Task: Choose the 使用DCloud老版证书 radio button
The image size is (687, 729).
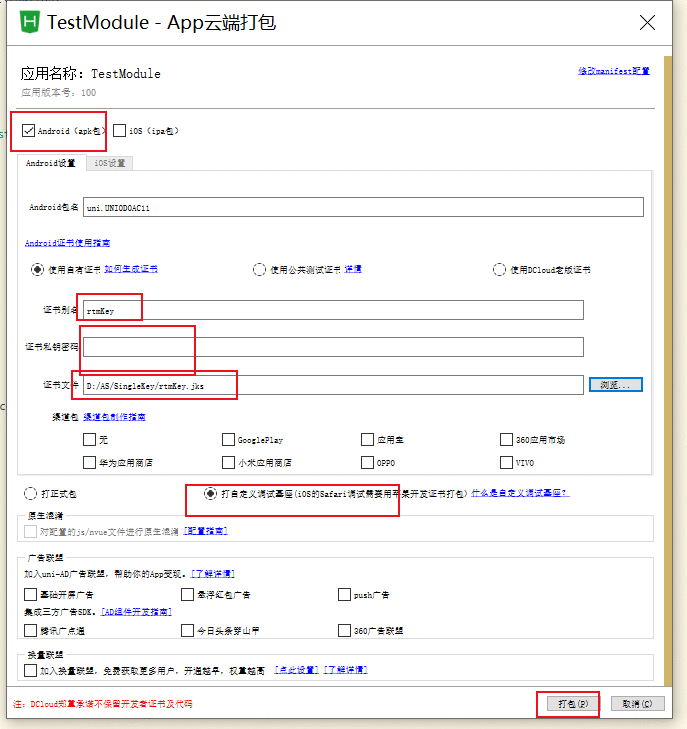Action: point(499,269)
